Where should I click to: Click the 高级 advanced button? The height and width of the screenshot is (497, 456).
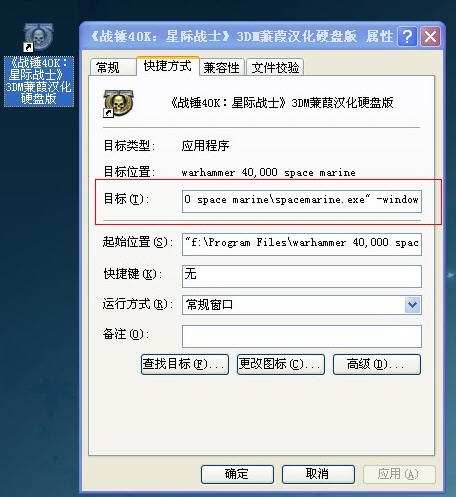click(377, 364)
